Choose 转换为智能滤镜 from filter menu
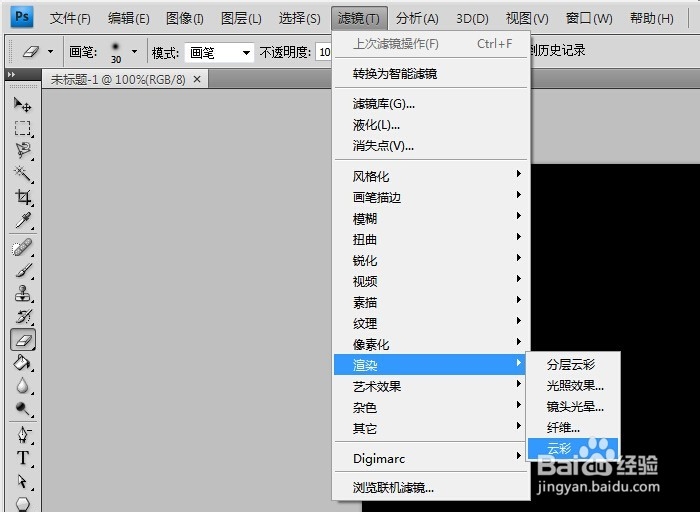The height and width of the screenshot is (512, 700). (431, 74)
